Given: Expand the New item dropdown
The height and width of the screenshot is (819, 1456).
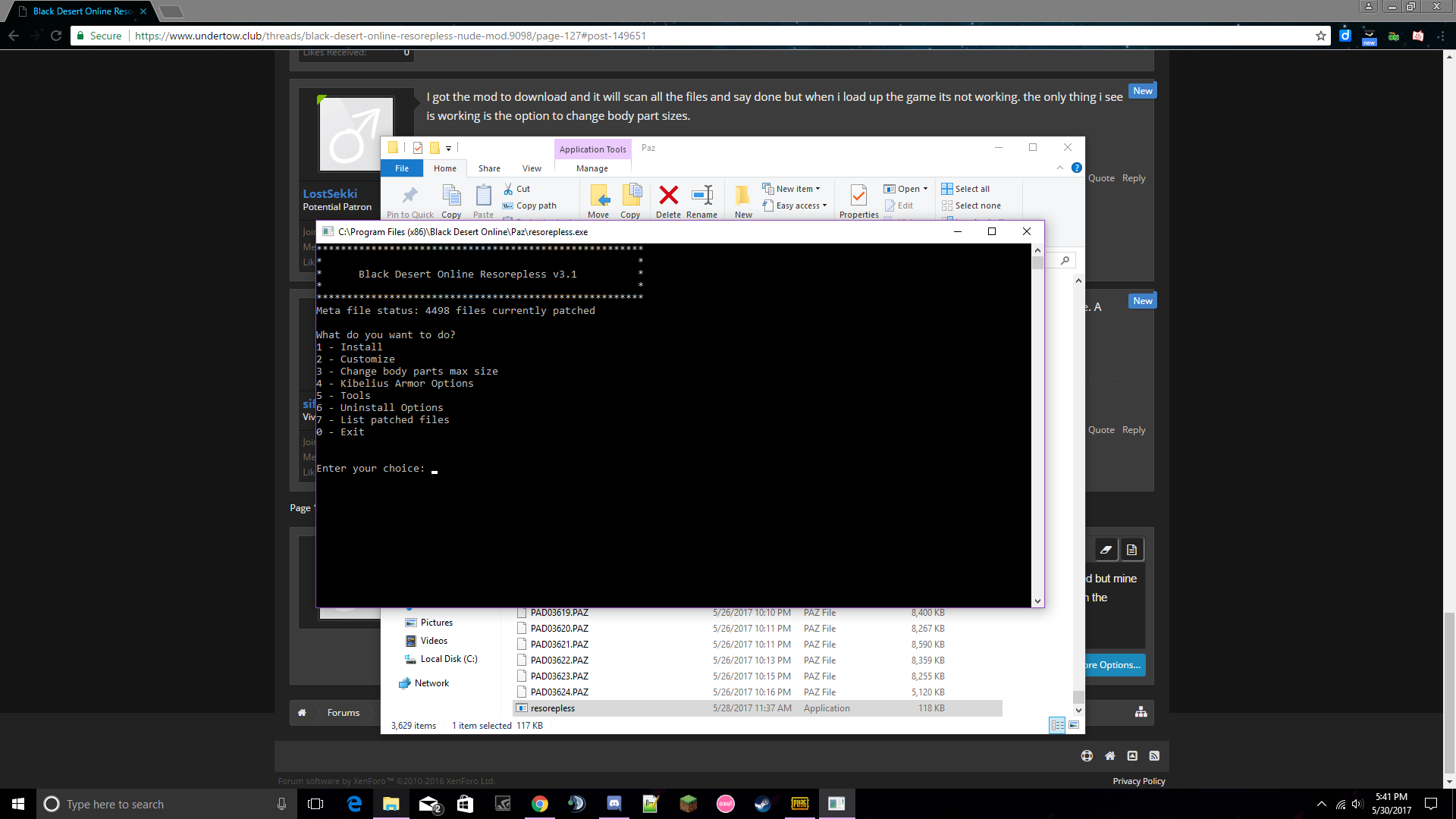Looking at the screenshot, I should 817,189.
